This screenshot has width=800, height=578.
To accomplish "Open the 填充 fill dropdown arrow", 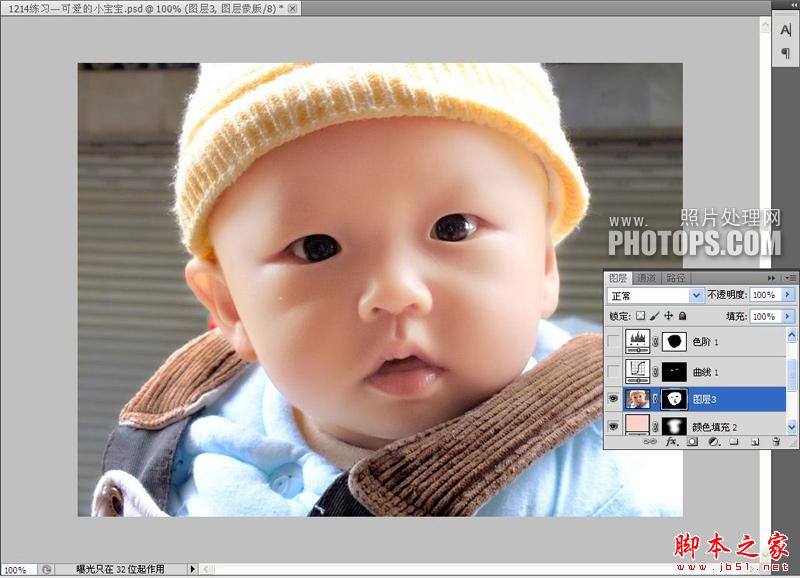I will pyautogui.click(x=787, y=318).
